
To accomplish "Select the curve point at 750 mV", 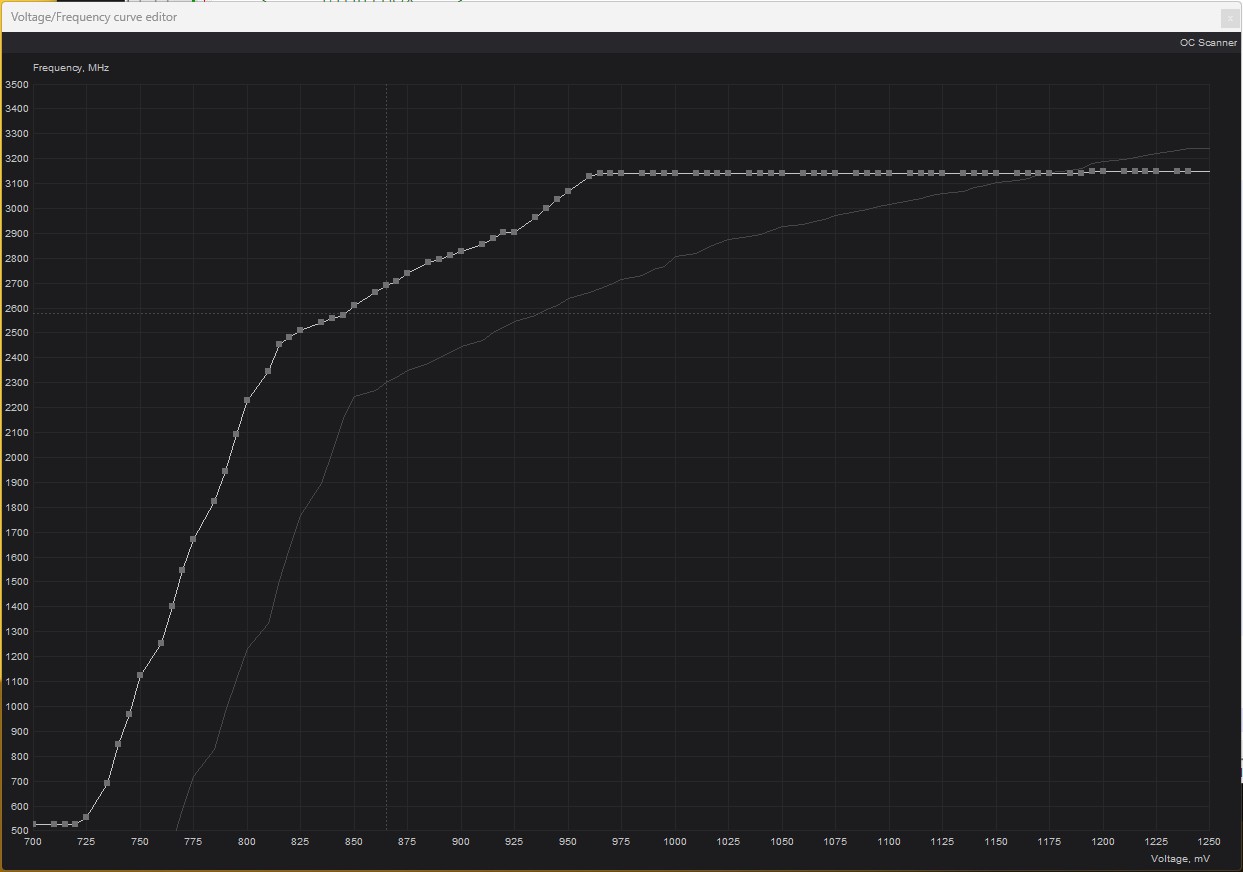I will (x=142, y=677).
